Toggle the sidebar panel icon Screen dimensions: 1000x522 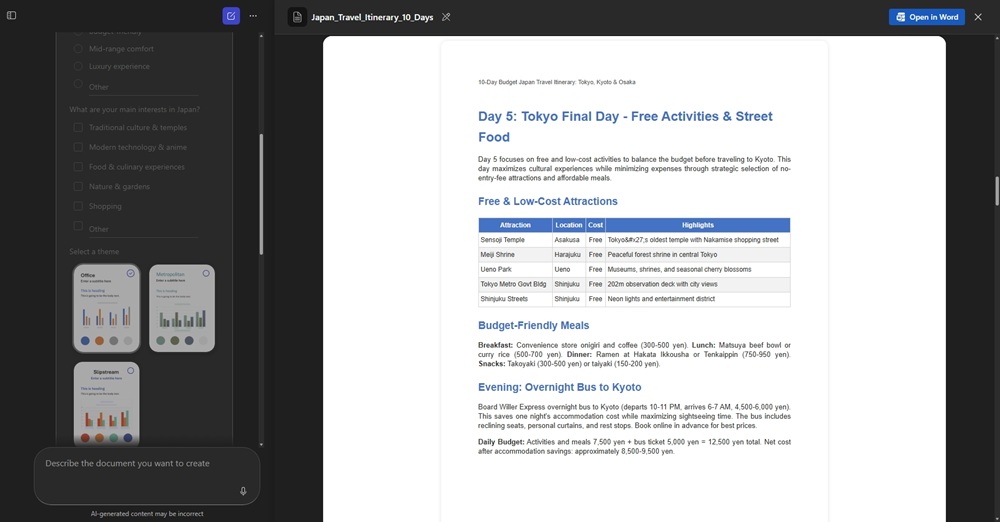pos(12,16)
